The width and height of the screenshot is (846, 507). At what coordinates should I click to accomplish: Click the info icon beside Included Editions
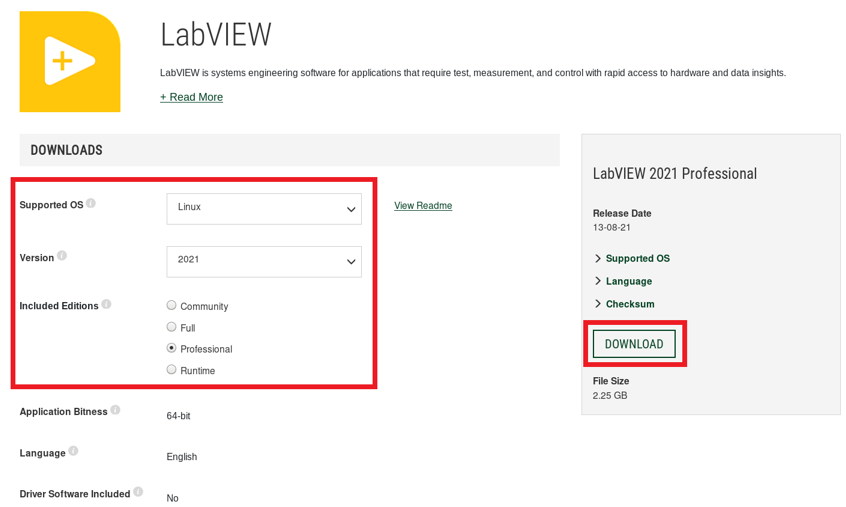[106, 304]
